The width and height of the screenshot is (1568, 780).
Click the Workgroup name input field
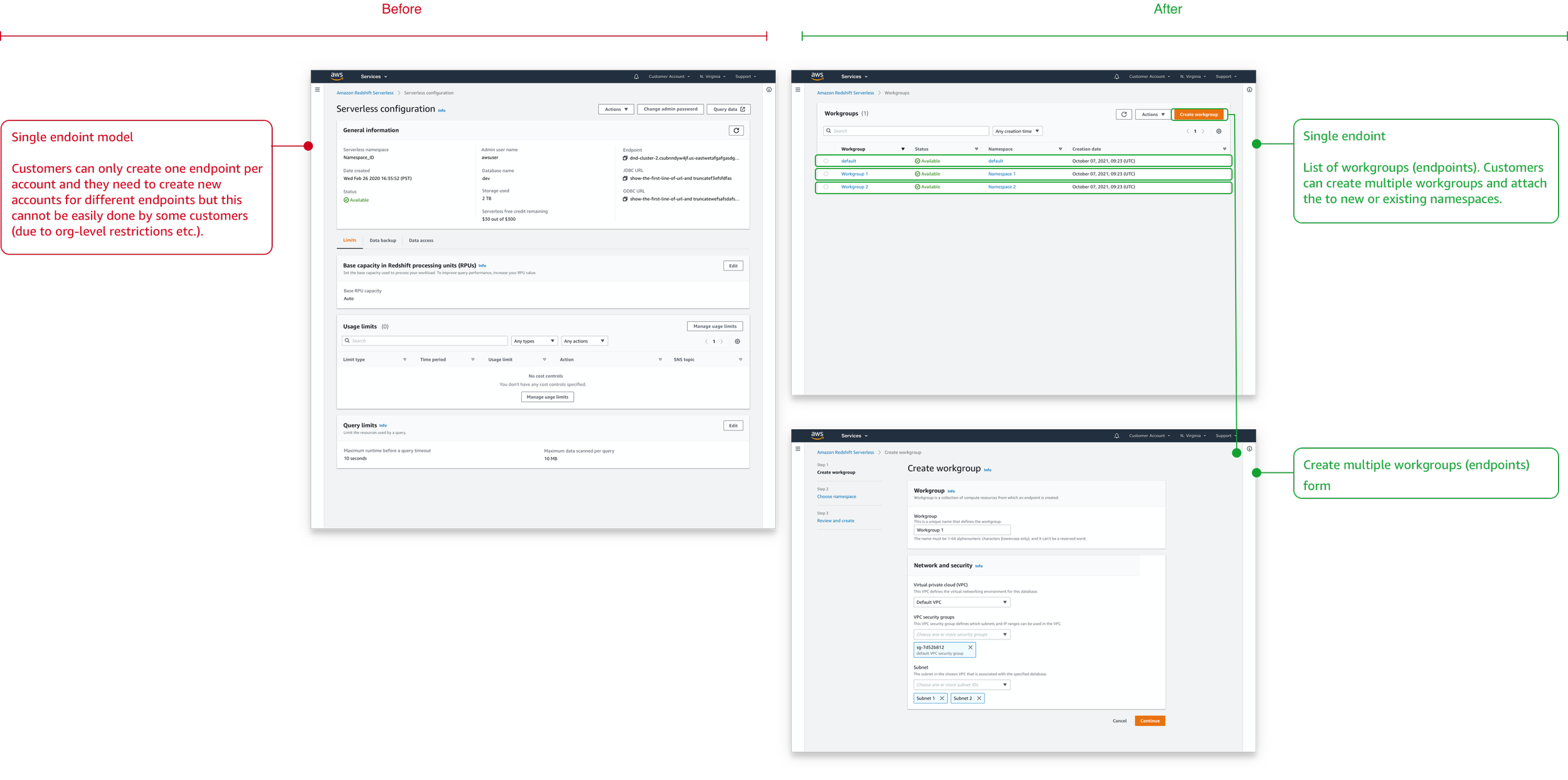[x=961, y=530]
